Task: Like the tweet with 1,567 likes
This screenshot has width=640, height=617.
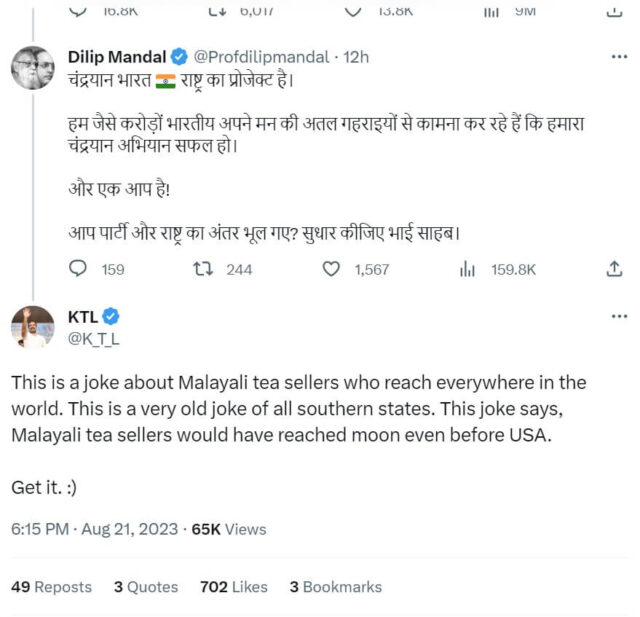Action: (x=331, y=269)
